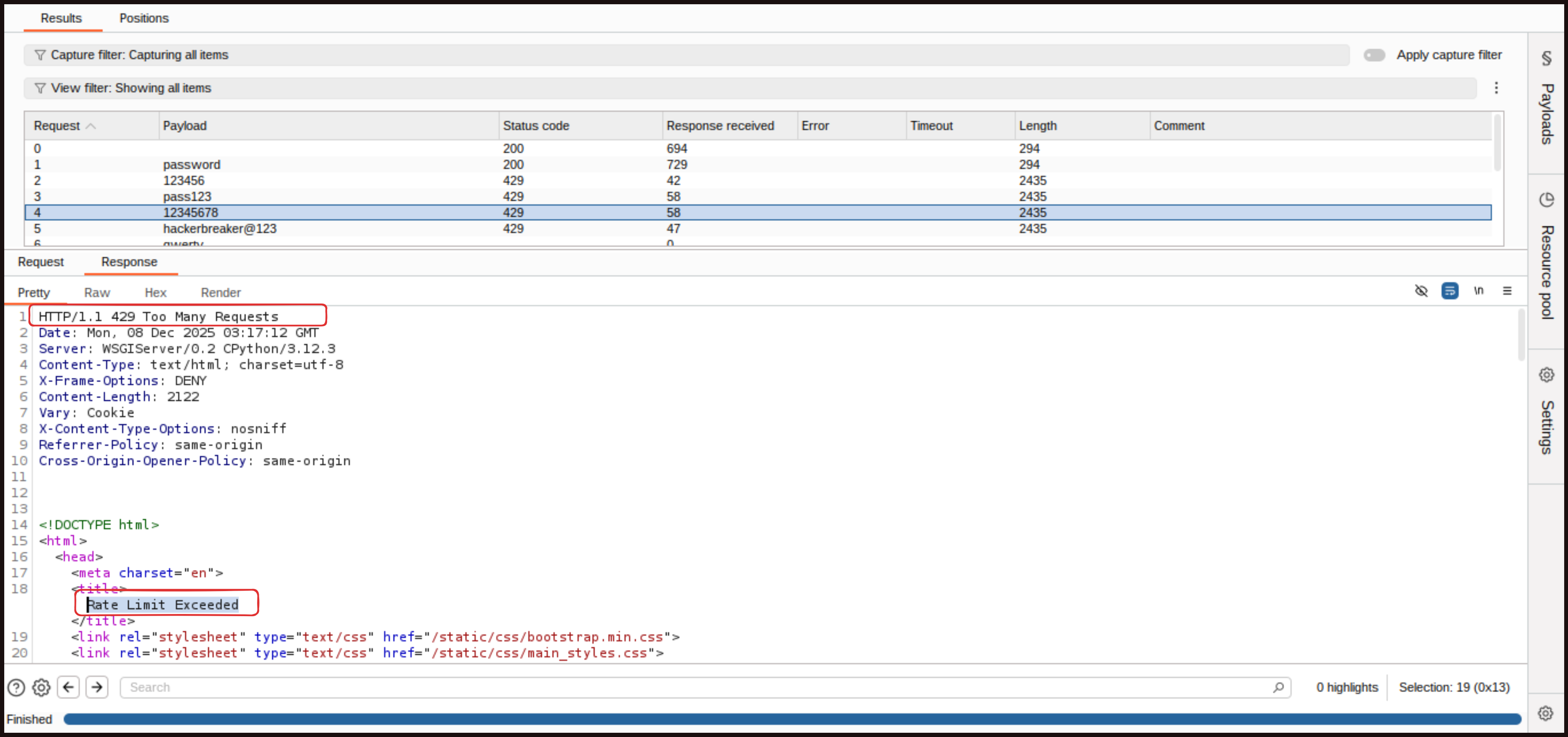Click the next match forward arrow

(x=97, y=687)
